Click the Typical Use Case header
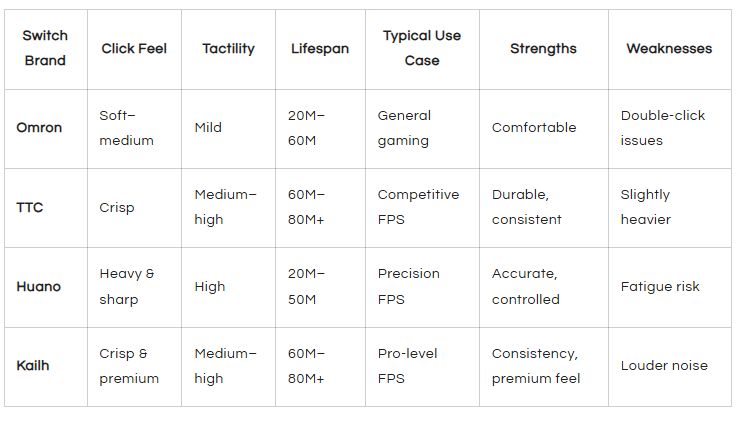 [x=422, y=49]
